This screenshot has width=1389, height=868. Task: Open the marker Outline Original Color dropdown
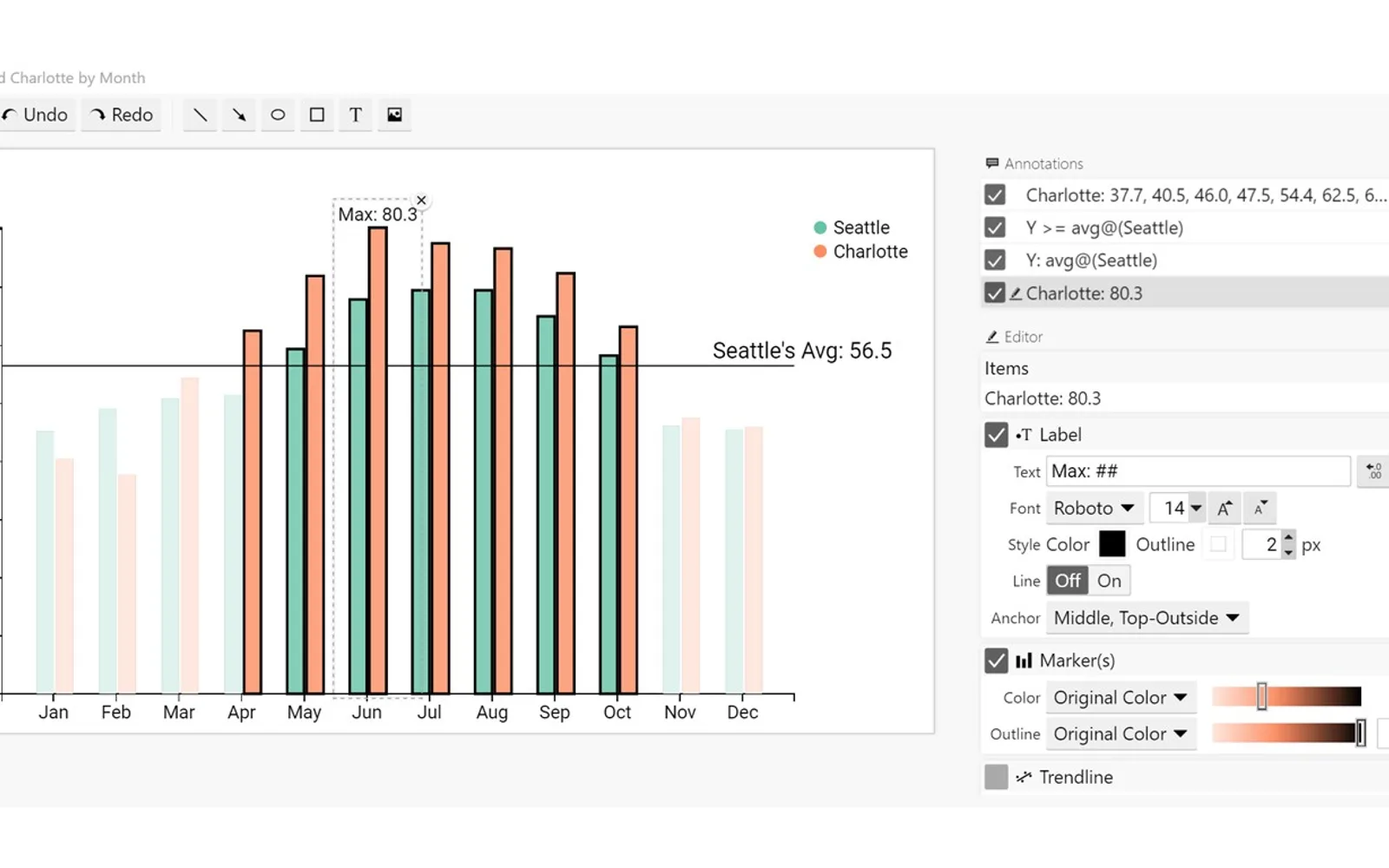1121,734
